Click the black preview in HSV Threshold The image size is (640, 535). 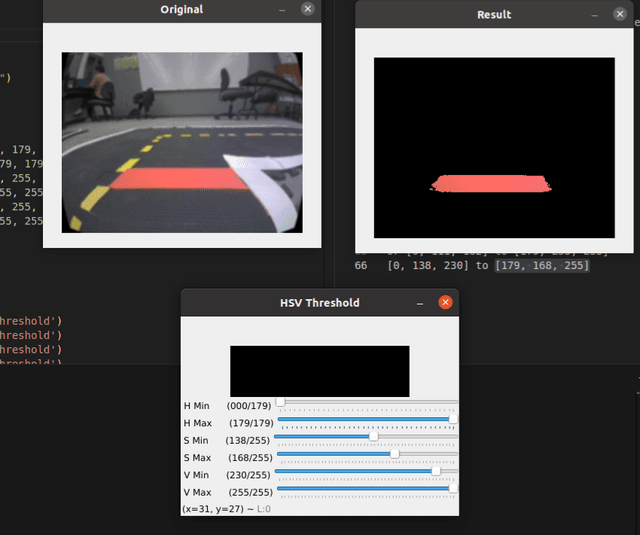coord(319,371)
